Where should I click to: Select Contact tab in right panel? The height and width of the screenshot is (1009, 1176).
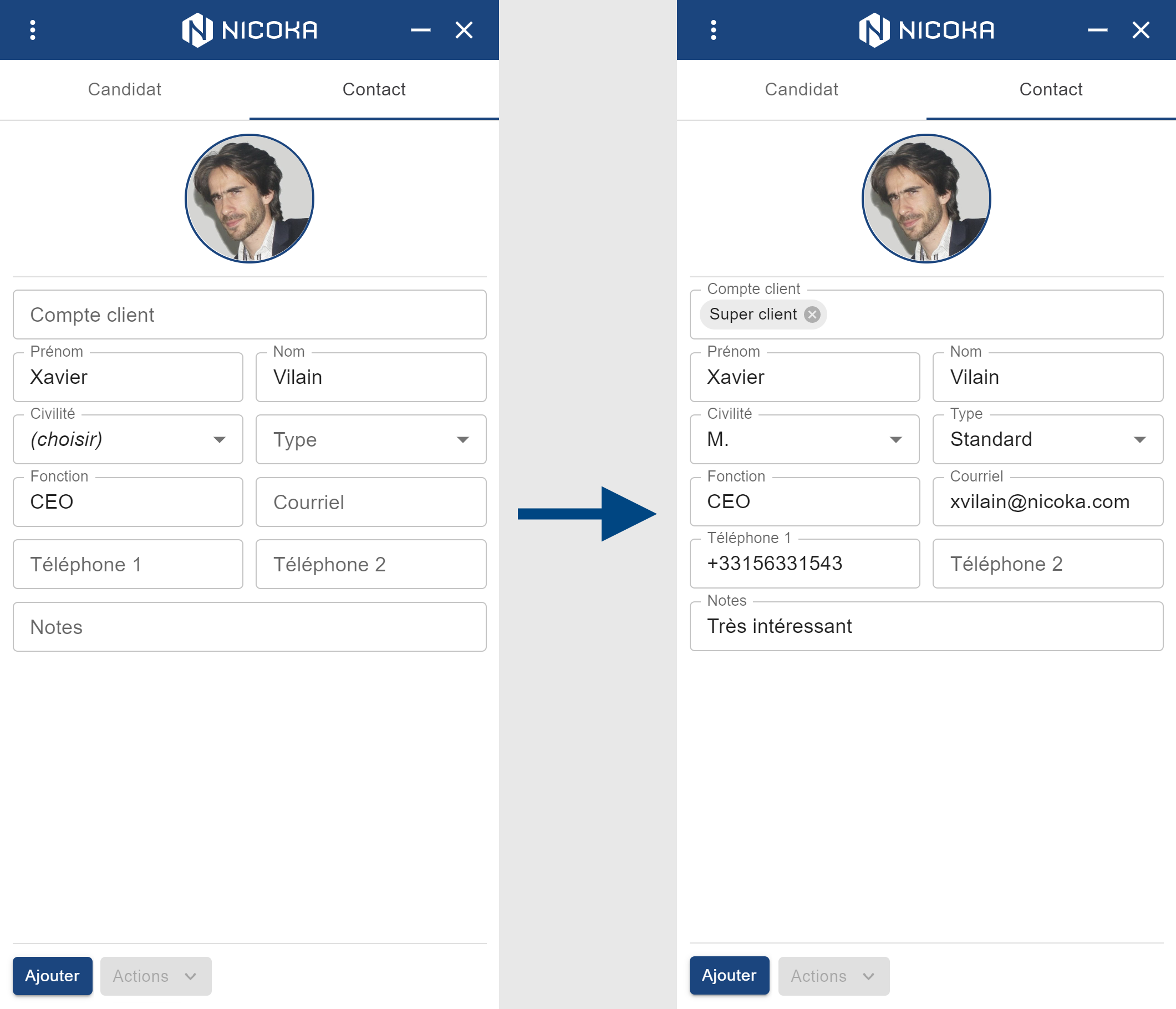click(x=1051, y=89)
